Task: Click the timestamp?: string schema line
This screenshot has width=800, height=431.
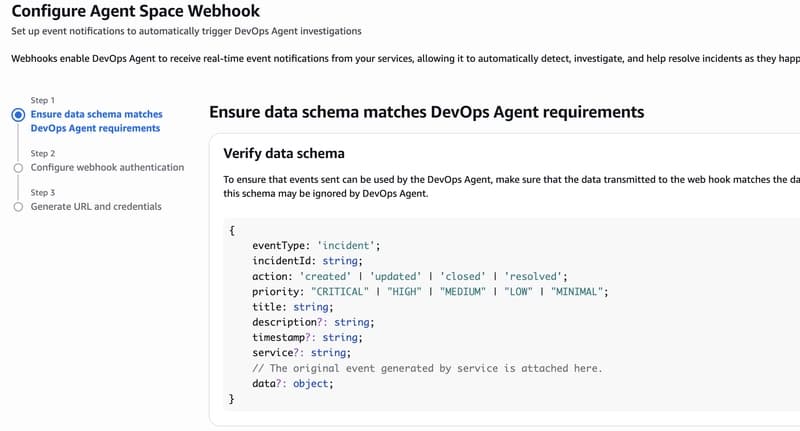Action: click(307, 338)
